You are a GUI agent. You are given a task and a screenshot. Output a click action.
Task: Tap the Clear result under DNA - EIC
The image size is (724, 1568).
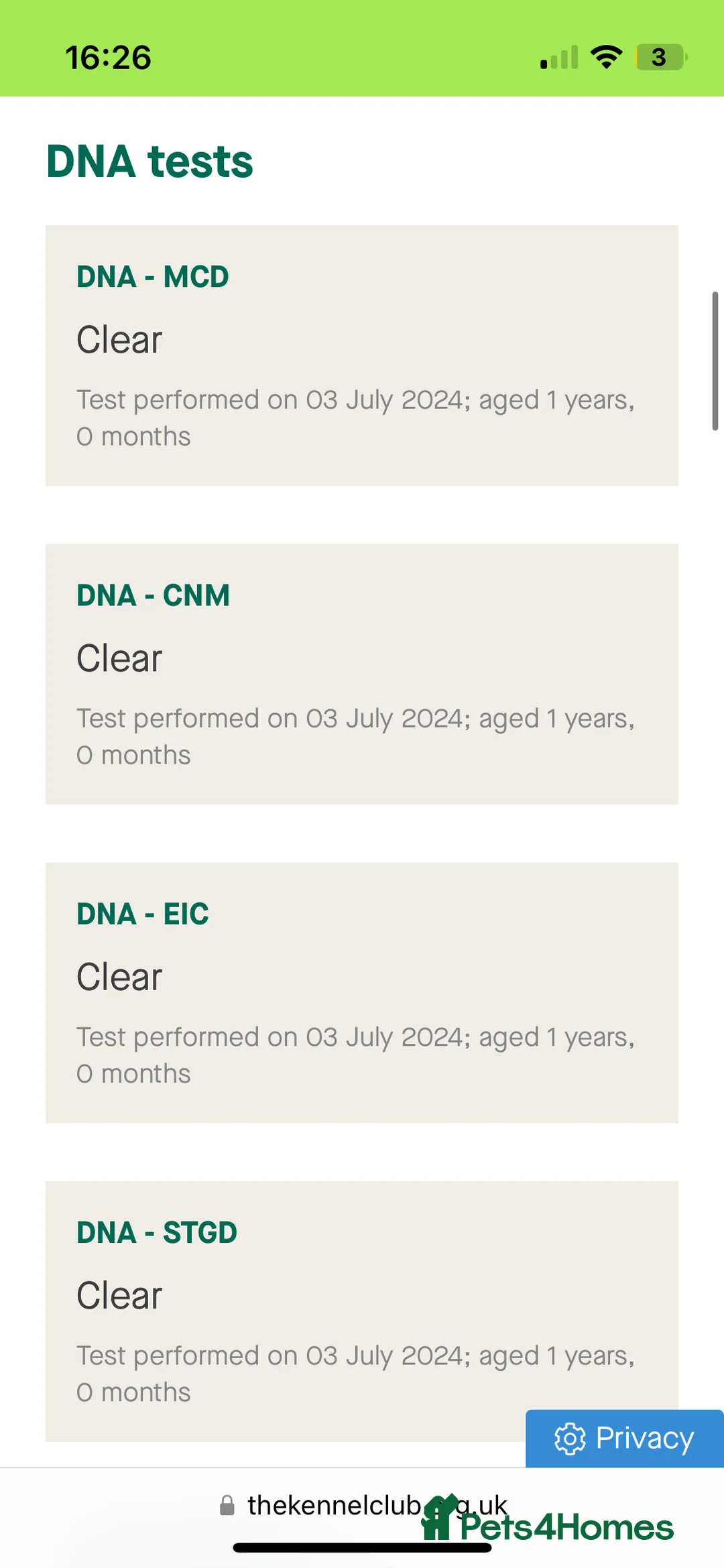[119, 977]
